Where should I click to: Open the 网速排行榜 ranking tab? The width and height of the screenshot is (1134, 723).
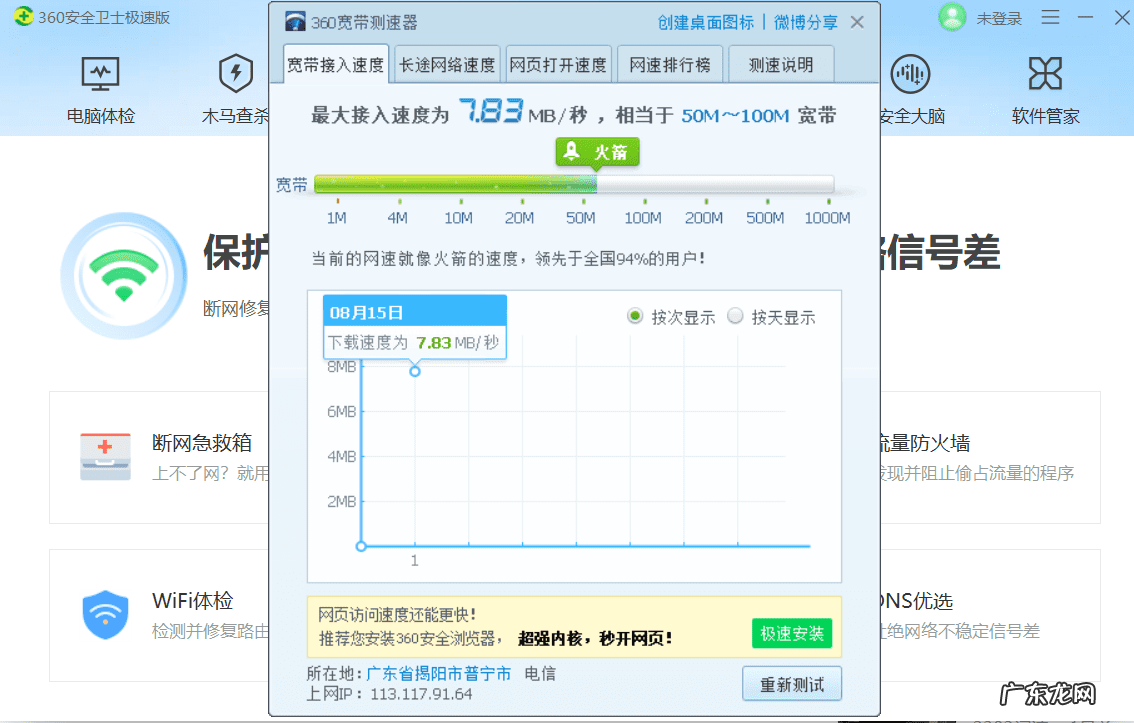point(669,63)
